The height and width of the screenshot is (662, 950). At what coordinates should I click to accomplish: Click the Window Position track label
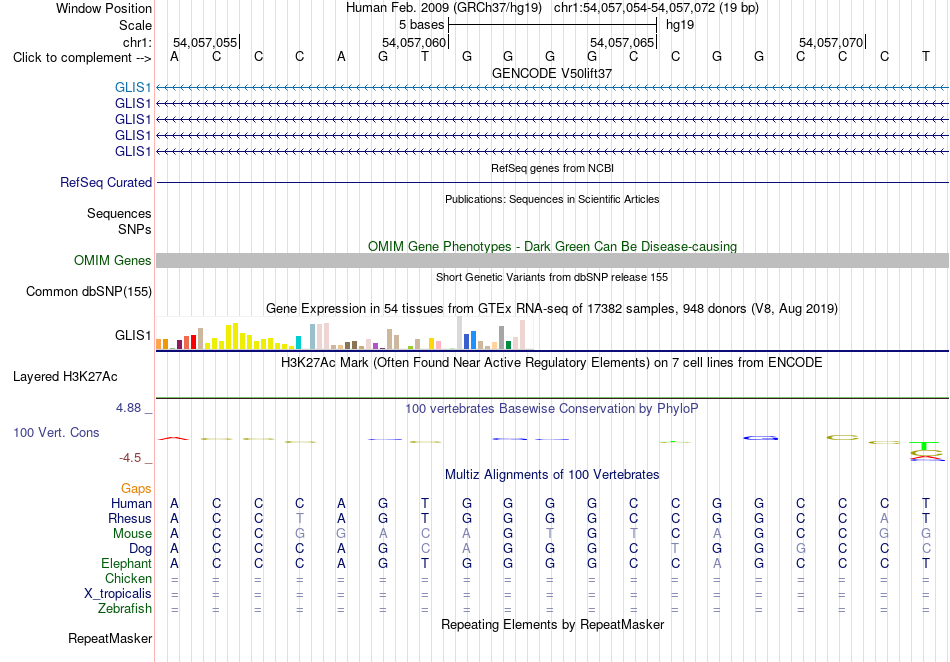click(104, 8)
